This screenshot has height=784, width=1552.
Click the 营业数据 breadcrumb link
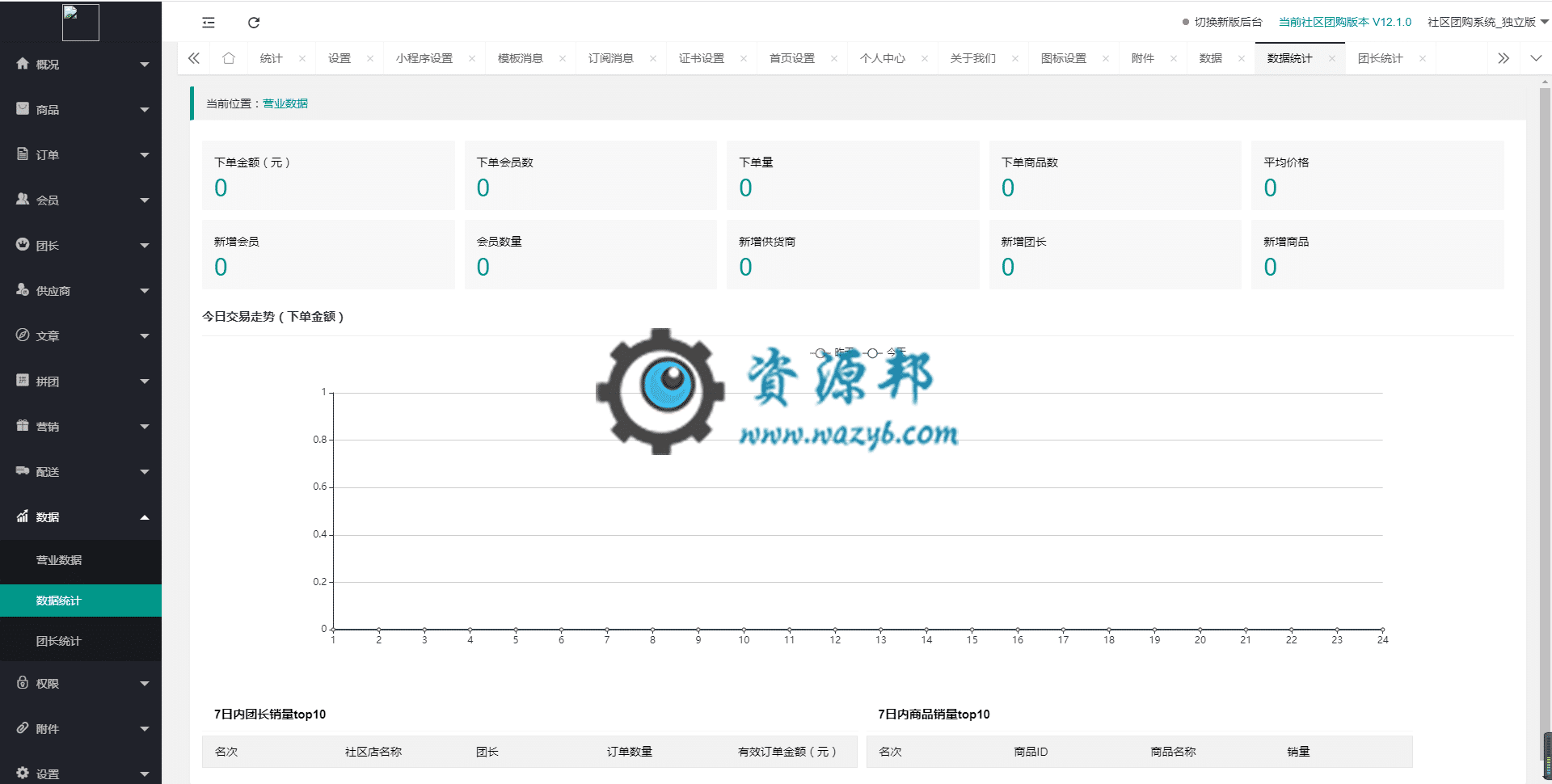[x=285, y=103]
